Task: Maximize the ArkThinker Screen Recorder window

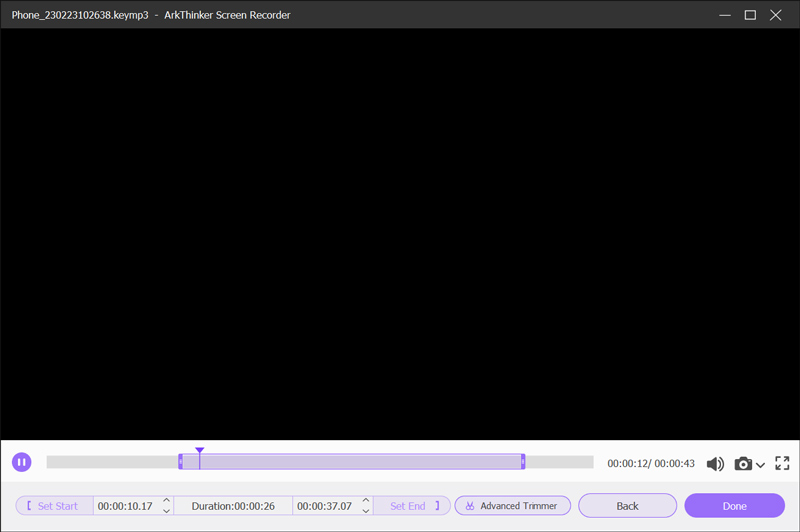Action: click(750, 15)
